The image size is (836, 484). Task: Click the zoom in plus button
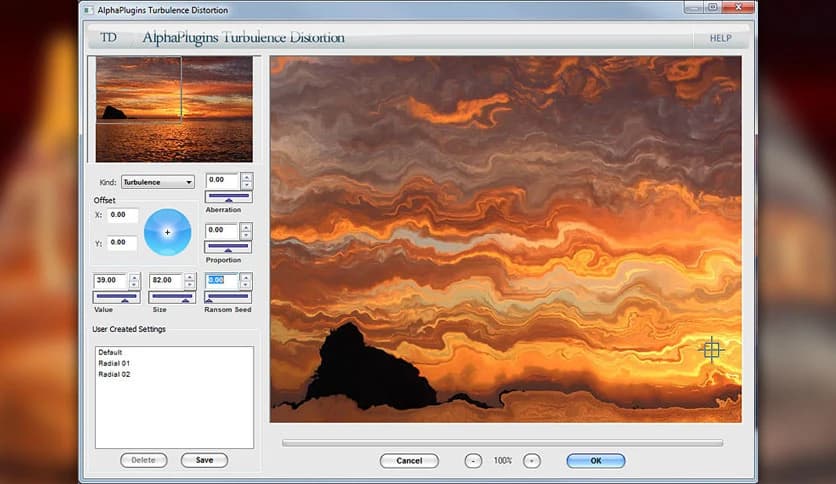coord(532,461)
